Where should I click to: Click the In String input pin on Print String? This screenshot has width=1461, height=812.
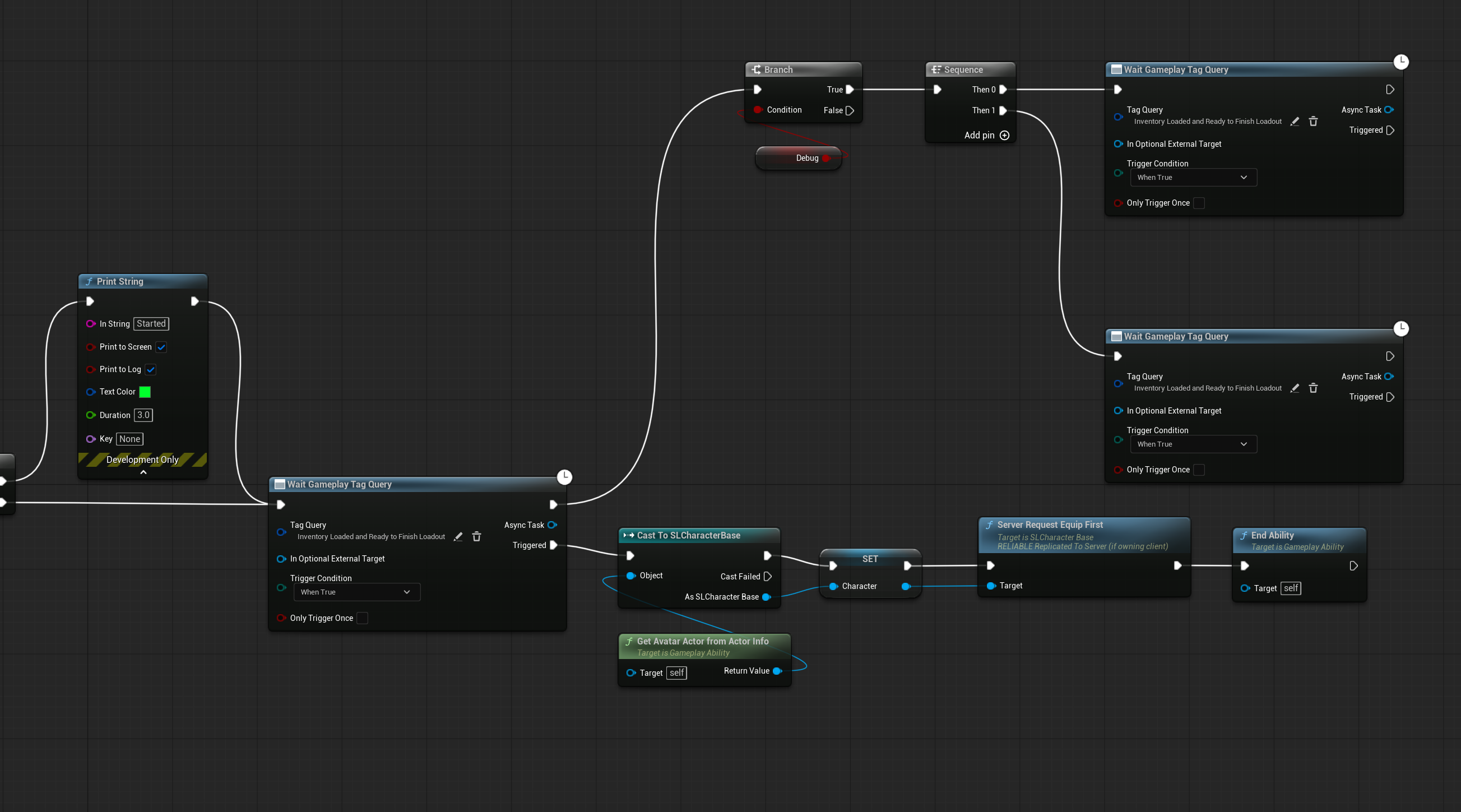pos(90,324)
